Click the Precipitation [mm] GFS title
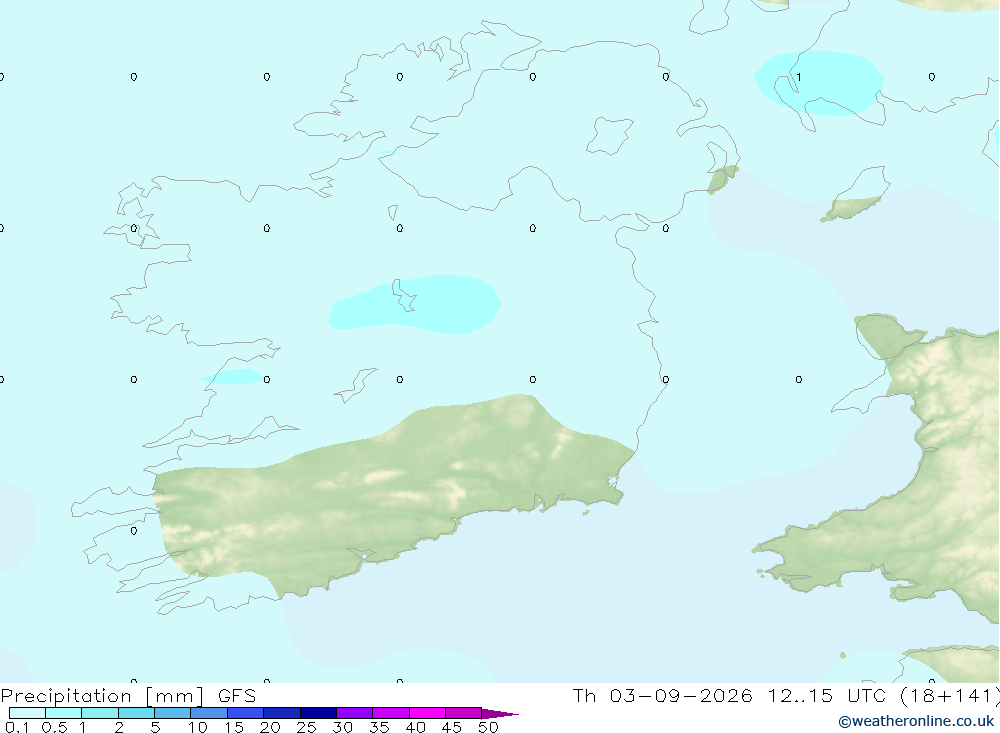This screenshot has height=733, width=1000. 128,696
